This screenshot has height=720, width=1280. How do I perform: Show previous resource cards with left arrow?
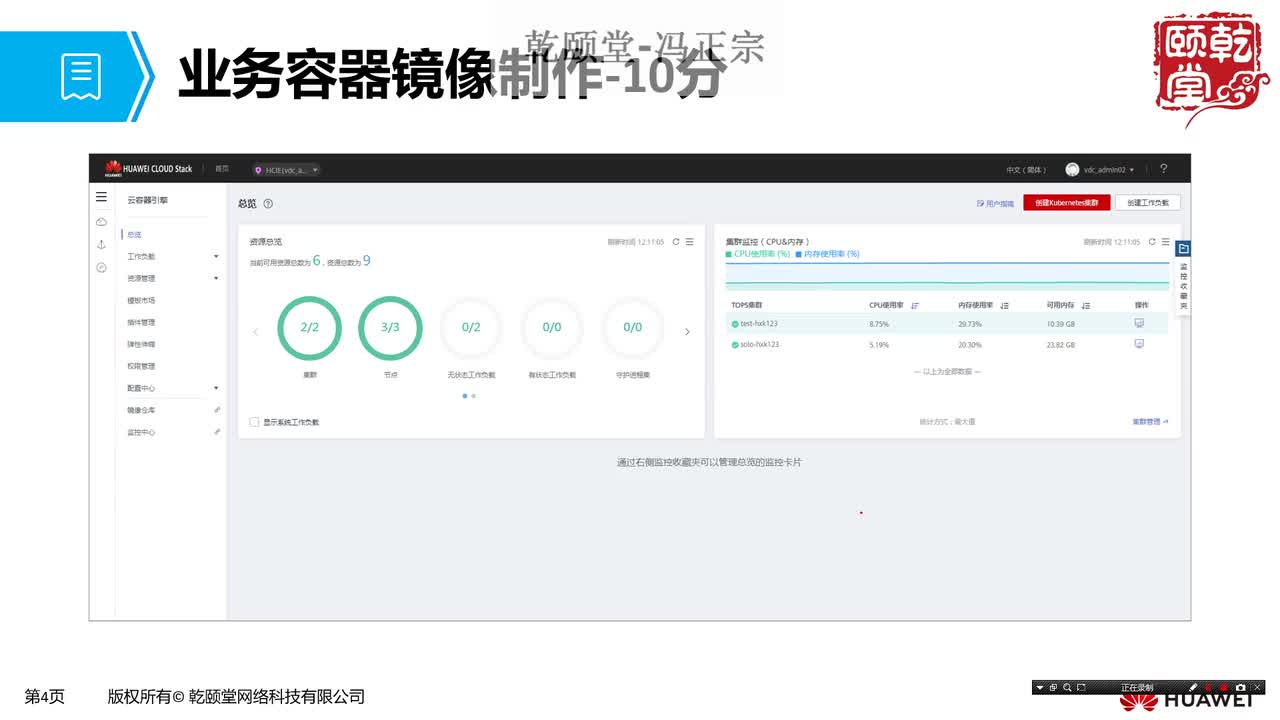coord(255,332)
